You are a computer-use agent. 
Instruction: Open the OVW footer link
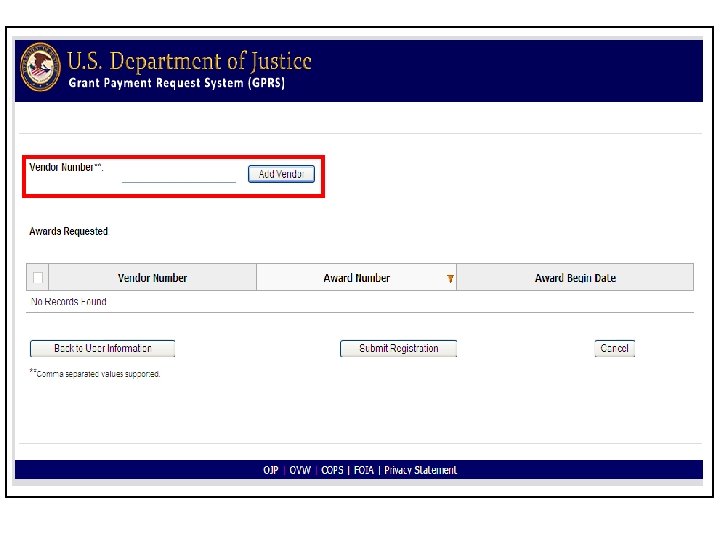point(300,470)
